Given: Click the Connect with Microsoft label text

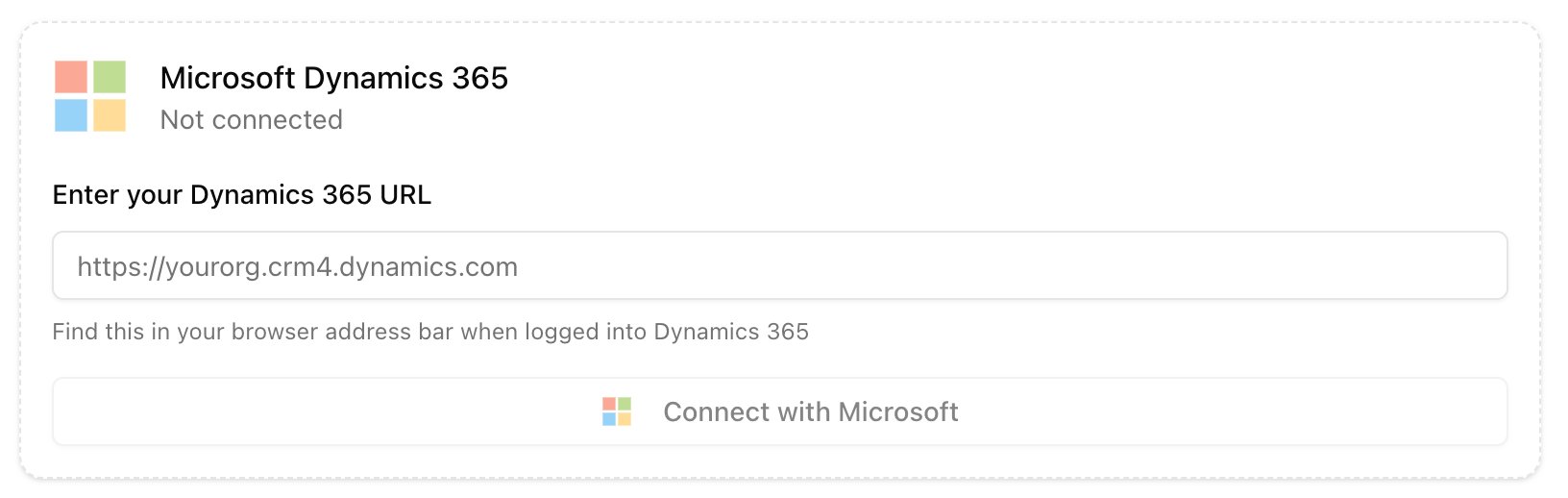Looking at the screenshot, I should click(x=810, y=412).
